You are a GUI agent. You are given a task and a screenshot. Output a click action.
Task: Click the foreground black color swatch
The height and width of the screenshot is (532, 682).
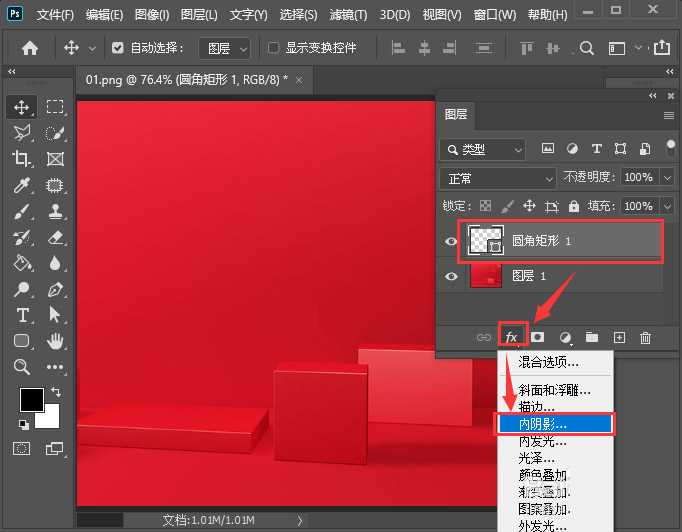[x=31, y=399]
